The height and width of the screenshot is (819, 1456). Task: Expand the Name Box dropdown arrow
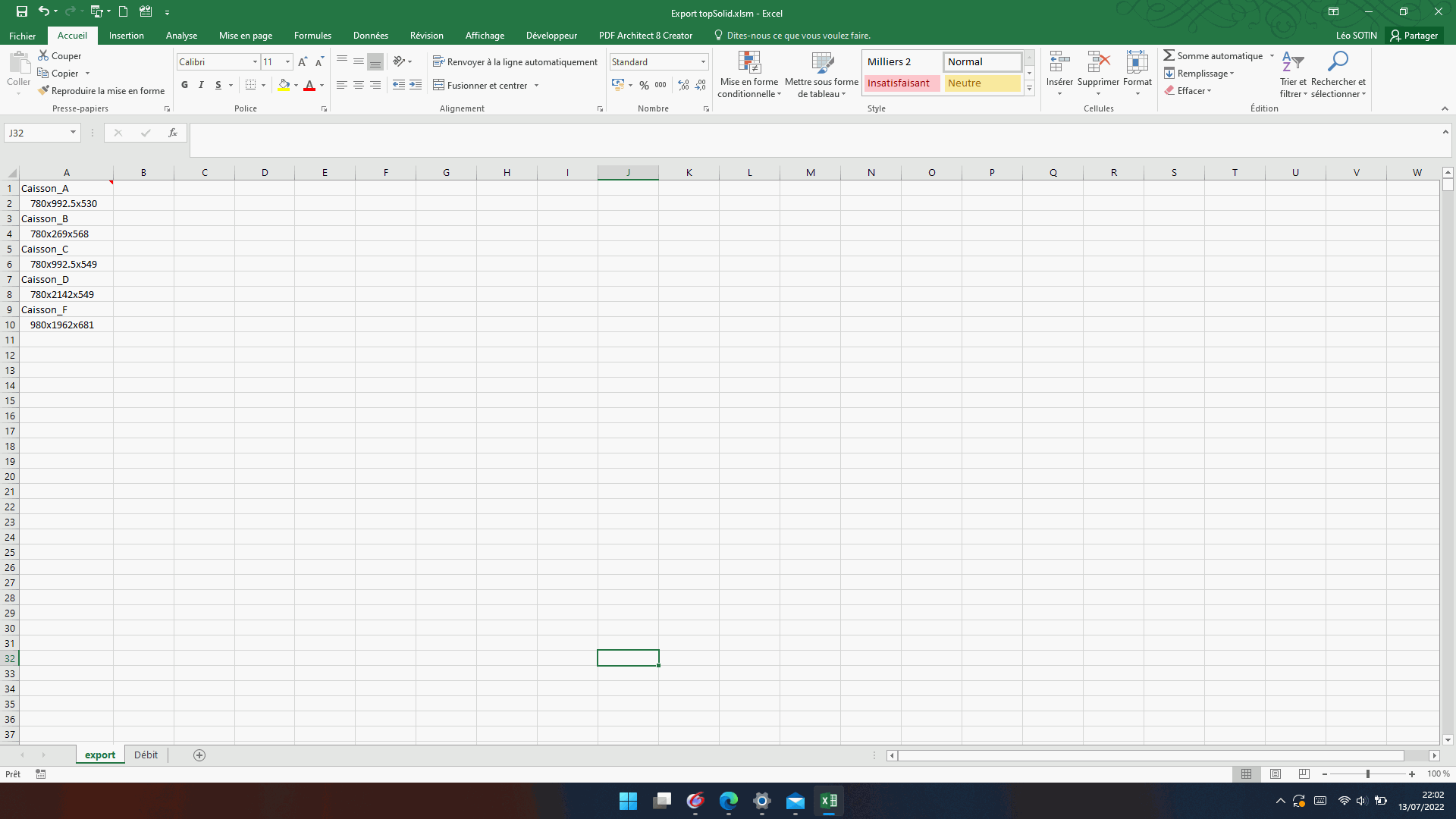tap(73, 133)
